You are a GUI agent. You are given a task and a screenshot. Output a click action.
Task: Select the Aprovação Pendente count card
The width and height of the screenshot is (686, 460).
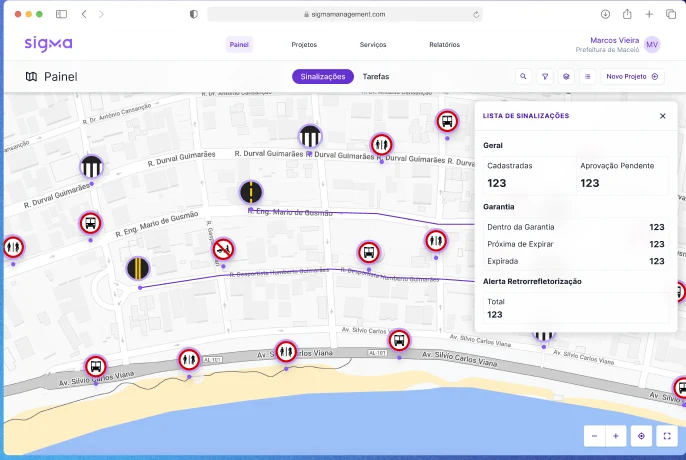623,176
